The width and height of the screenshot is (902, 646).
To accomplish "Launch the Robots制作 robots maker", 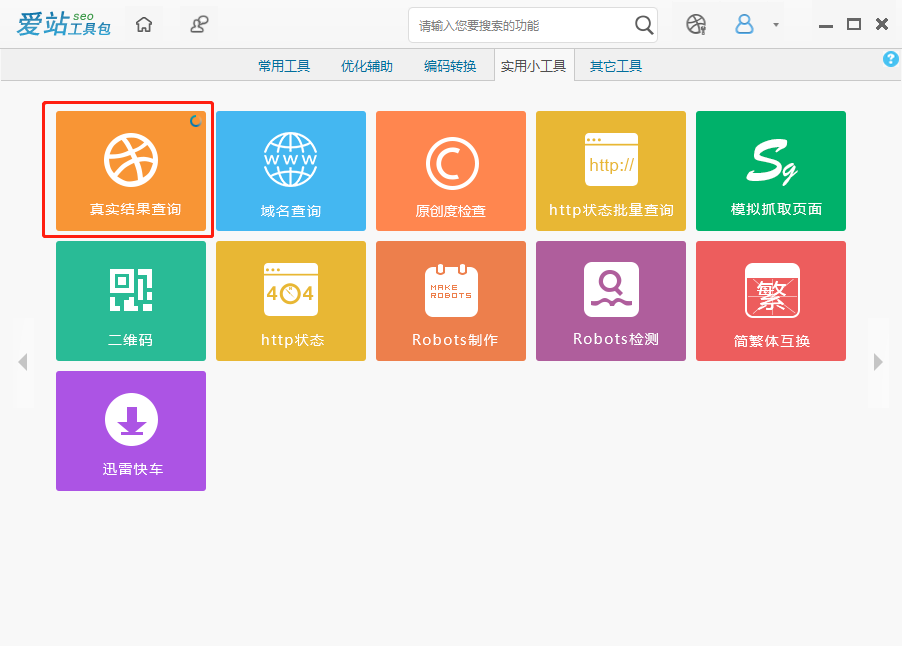I will click(450, 300).
